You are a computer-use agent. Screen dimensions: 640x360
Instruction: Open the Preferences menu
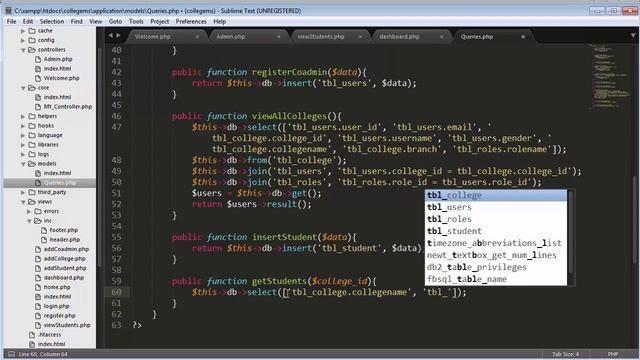(x=191, y=21)
